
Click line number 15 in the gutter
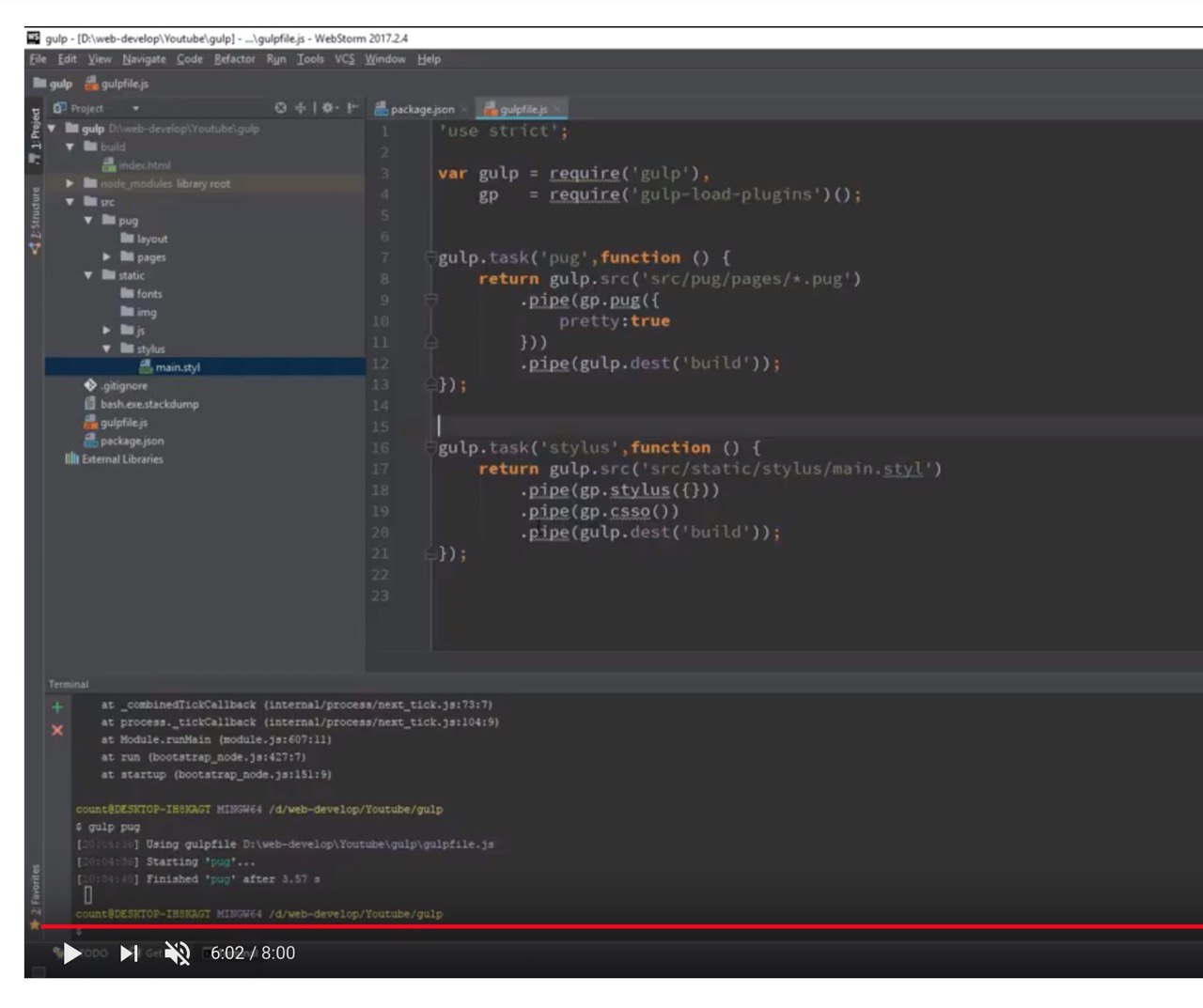(380, 426)
